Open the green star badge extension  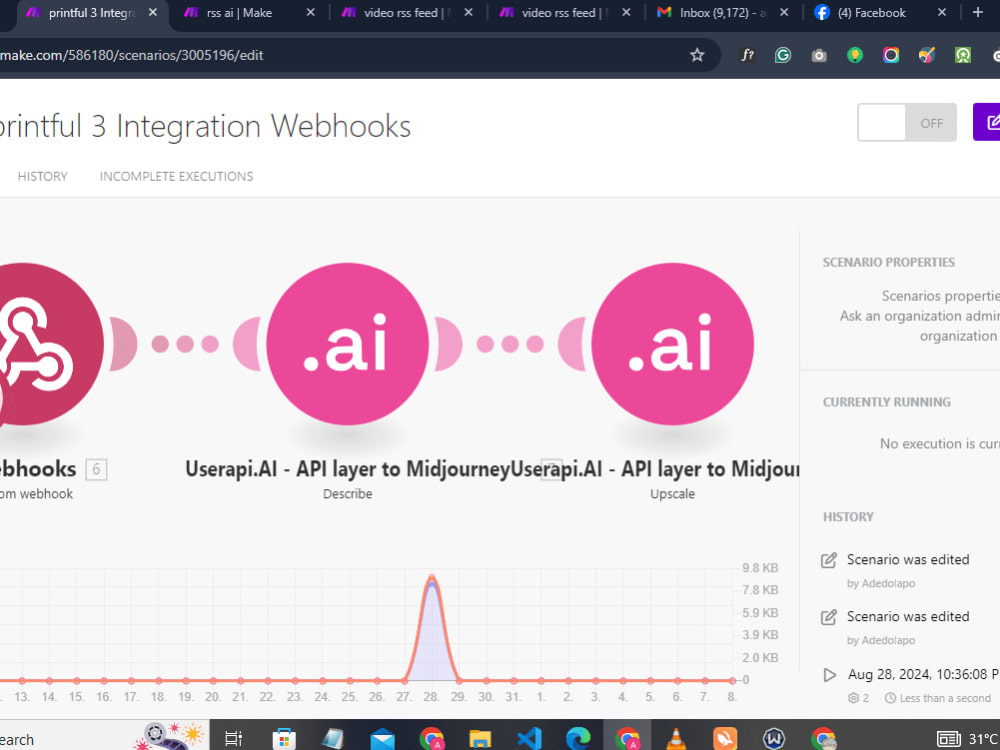click(963, 55)
